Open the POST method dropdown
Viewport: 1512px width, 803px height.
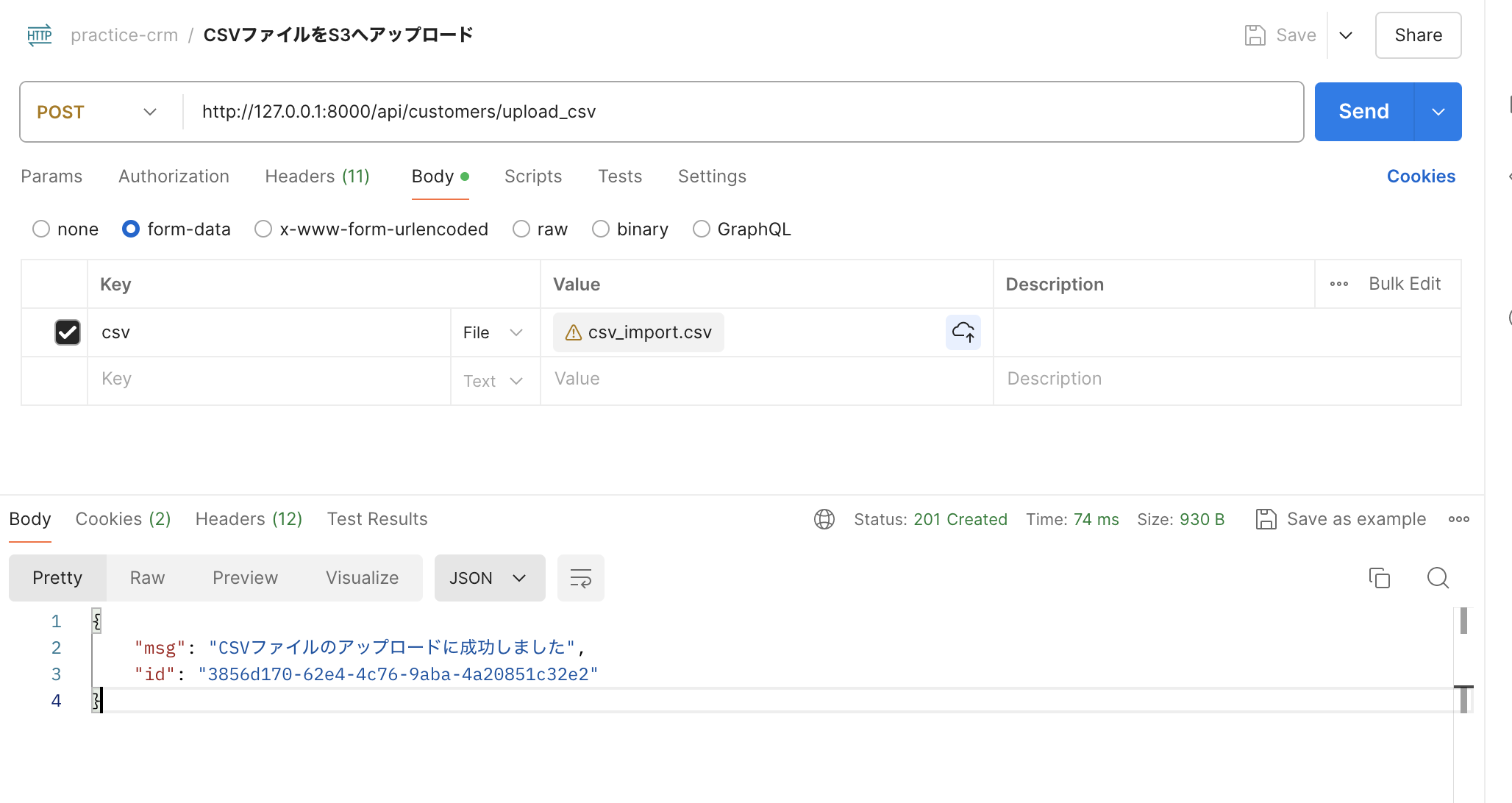tap(96, 112)
